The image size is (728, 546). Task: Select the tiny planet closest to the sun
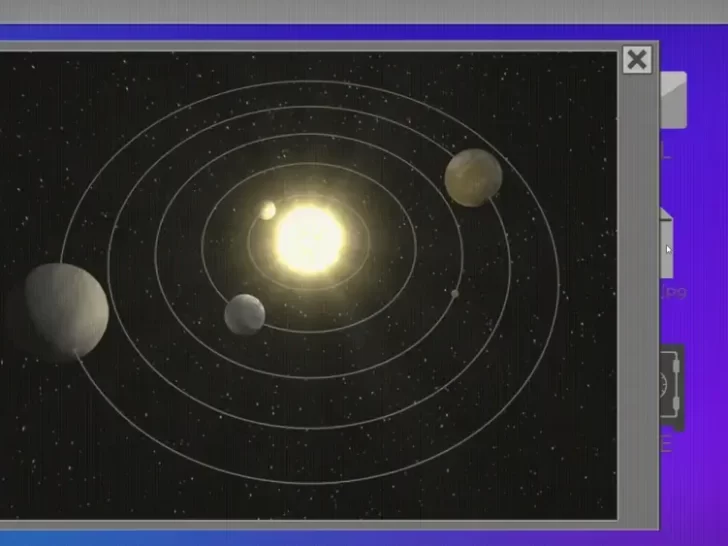point(268,210)
